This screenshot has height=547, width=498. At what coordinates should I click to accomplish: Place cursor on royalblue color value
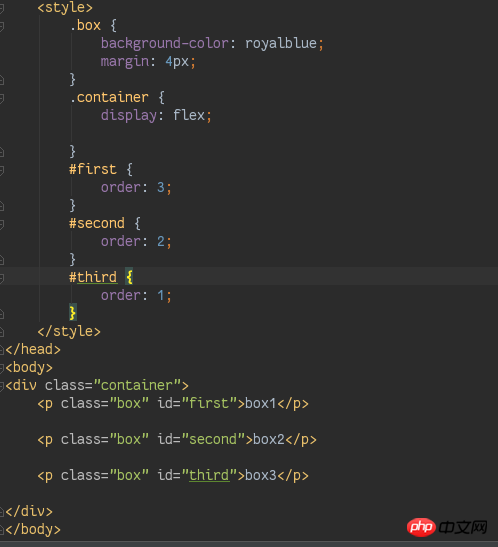(281, 44)
